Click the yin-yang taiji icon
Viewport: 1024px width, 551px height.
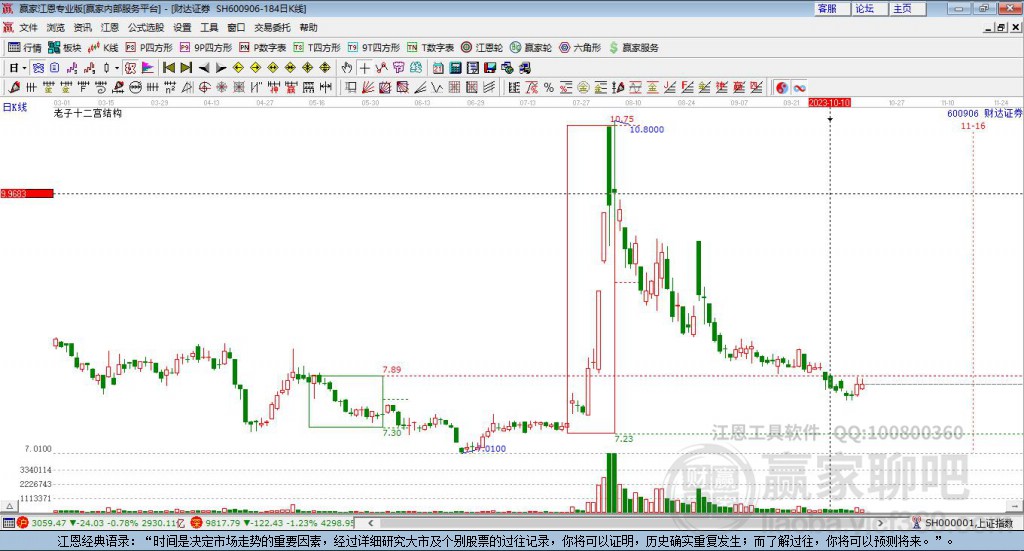click(781, 88)
